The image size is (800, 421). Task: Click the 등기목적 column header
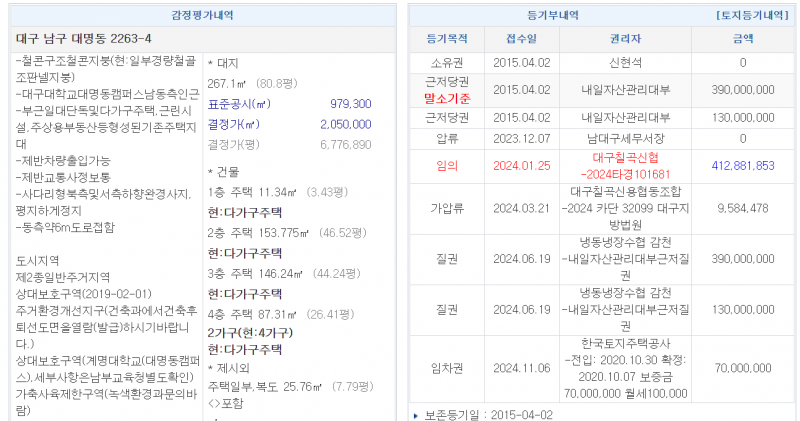tap(446, 39)
